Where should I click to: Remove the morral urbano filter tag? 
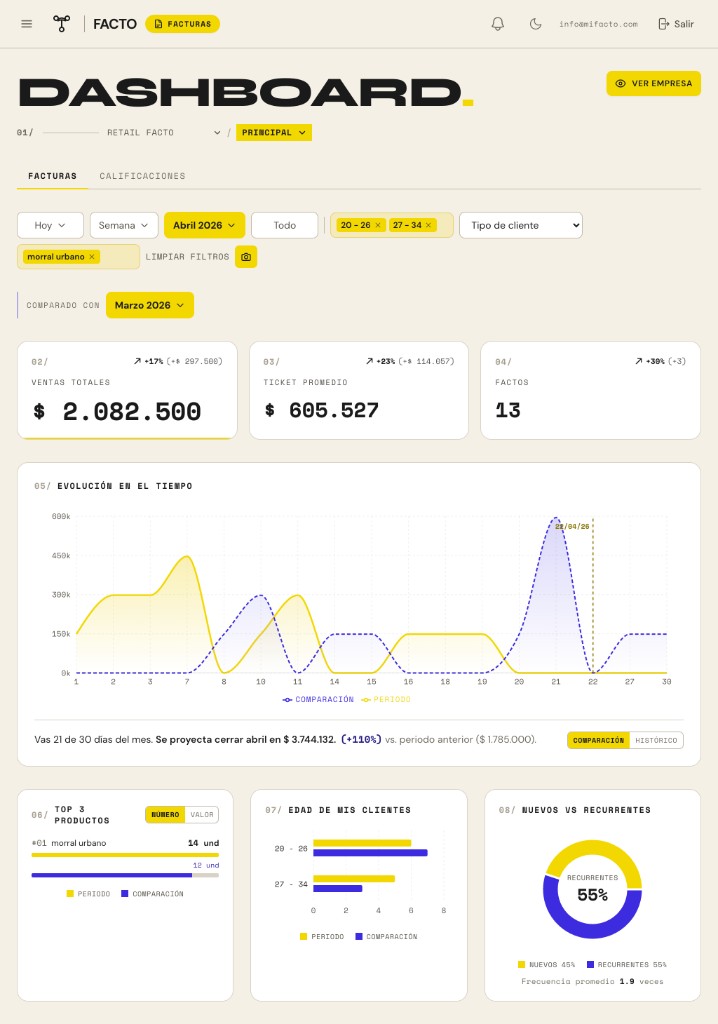[x=91, y=257]
